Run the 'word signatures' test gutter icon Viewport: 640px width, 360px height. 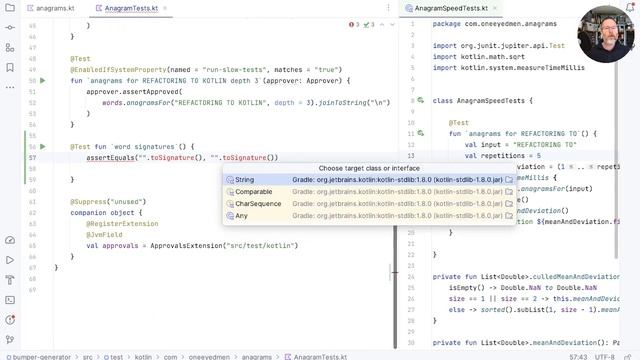[43, 147]
